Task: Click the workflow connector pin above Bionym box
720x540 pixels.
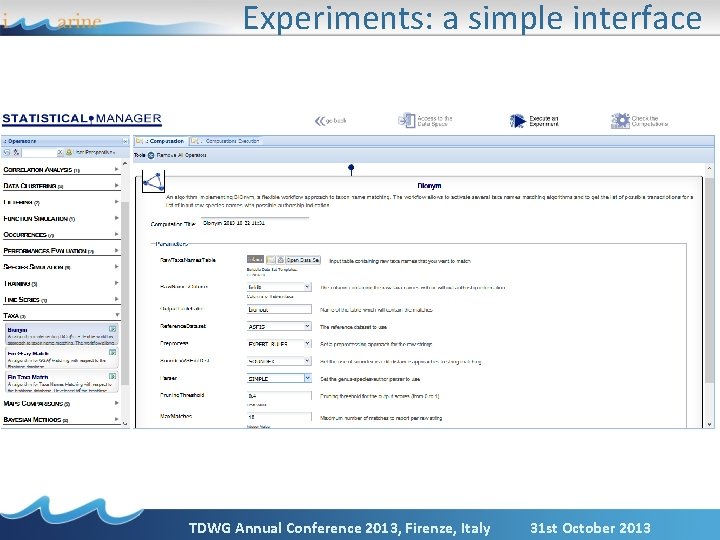Action: (x=351, y=169)
